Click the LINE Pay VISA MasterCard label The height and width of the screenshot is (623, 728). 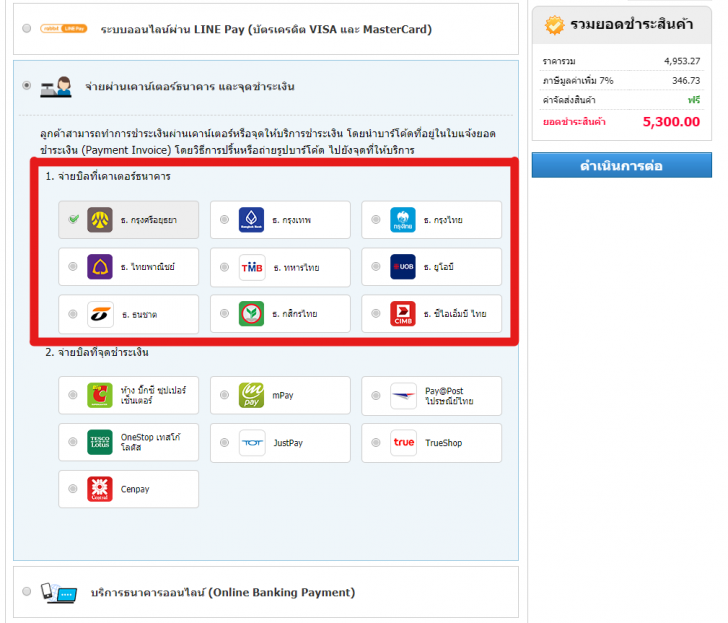pos(266,29)
